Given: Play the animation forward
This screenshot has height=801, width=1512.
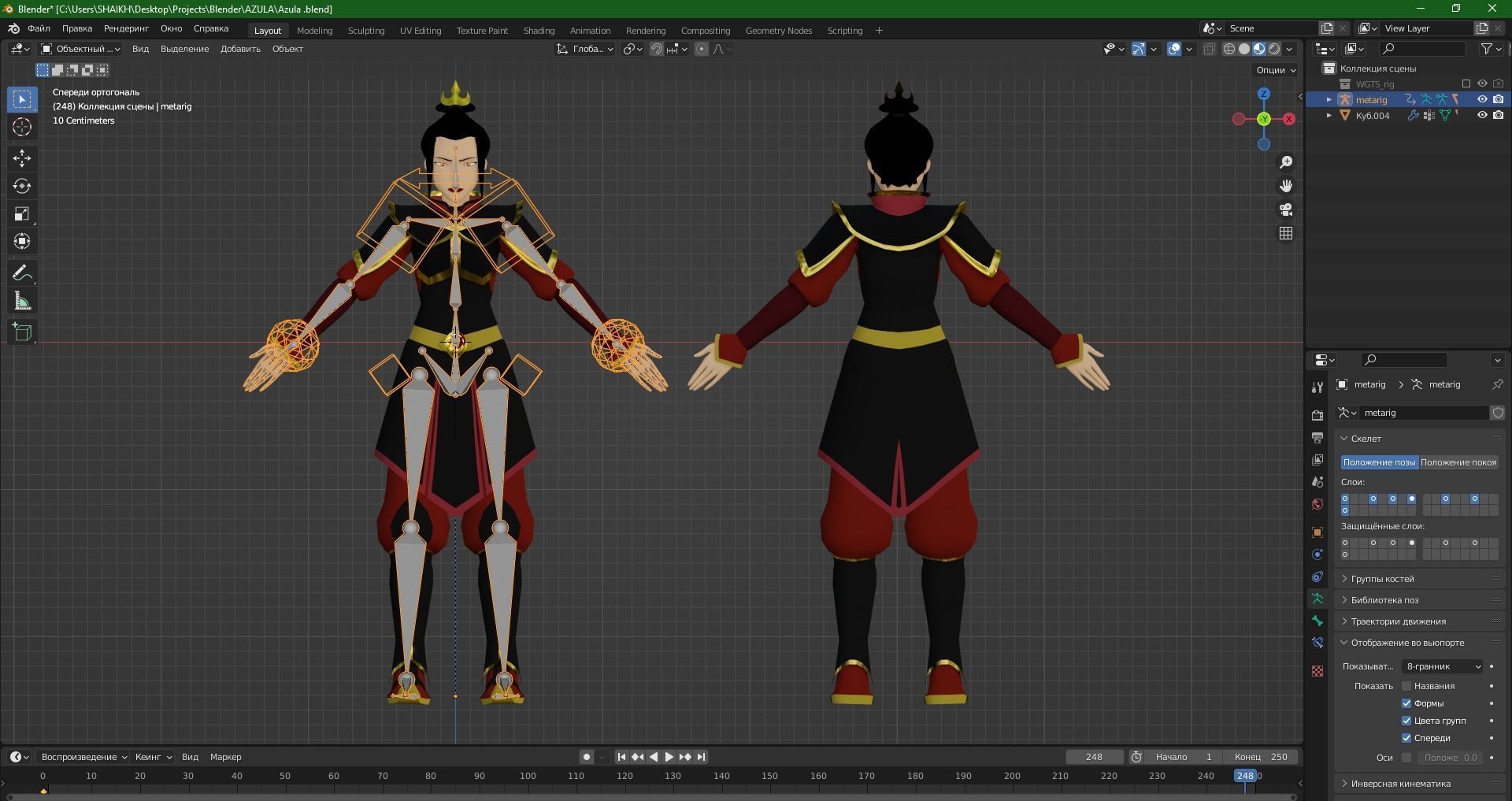Looking at the screenshot, I should 669,757.
